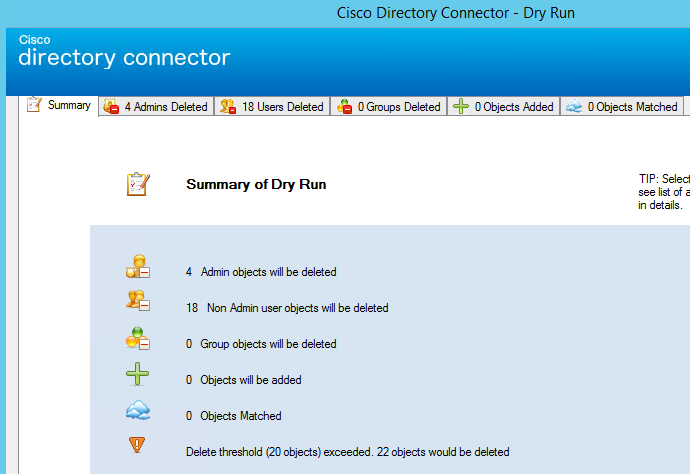Click the cloud icon on Objects Matched tab
The width and height of the screenshot is (690, 474).
[574, 106]
